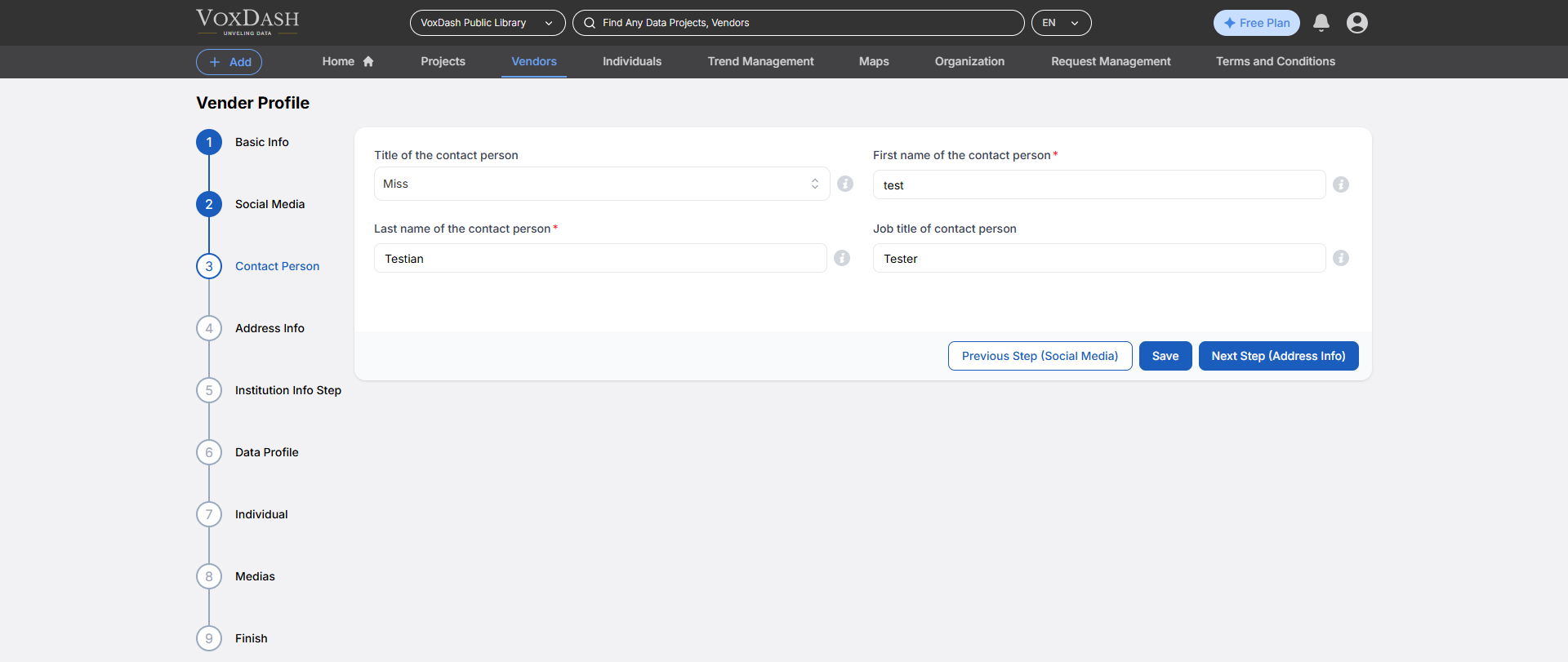The image size is (1568, 662).
Task: Open Request Management tab
Action: point(1111,61)
